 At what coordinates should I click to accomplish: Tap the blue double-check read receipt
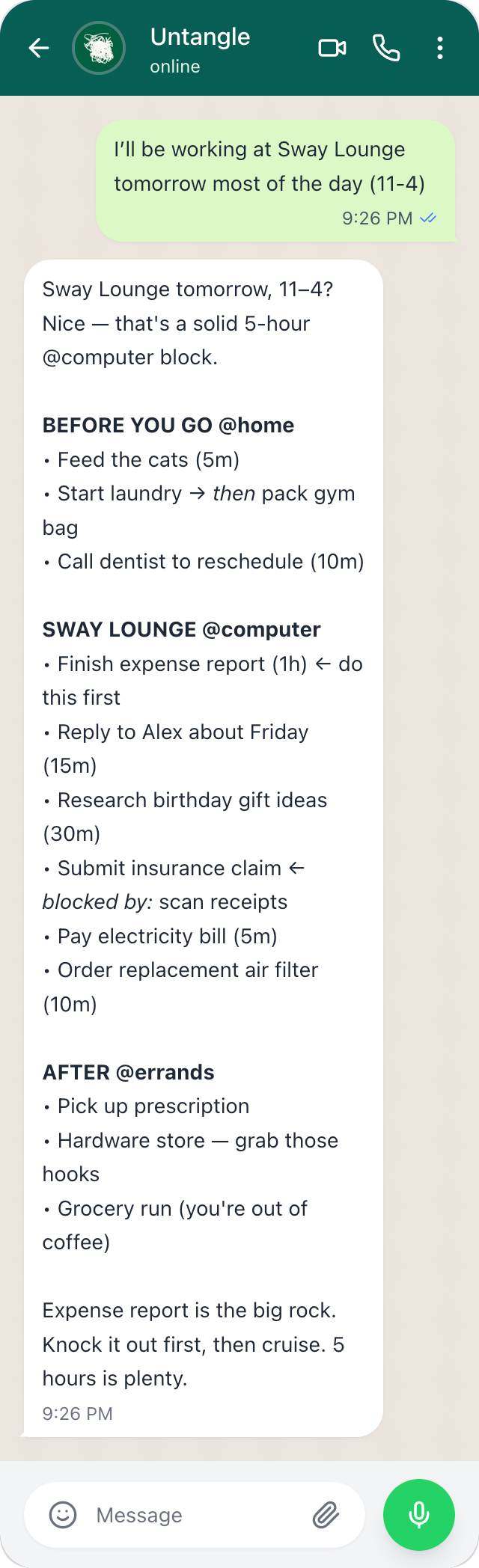(428, 218)
